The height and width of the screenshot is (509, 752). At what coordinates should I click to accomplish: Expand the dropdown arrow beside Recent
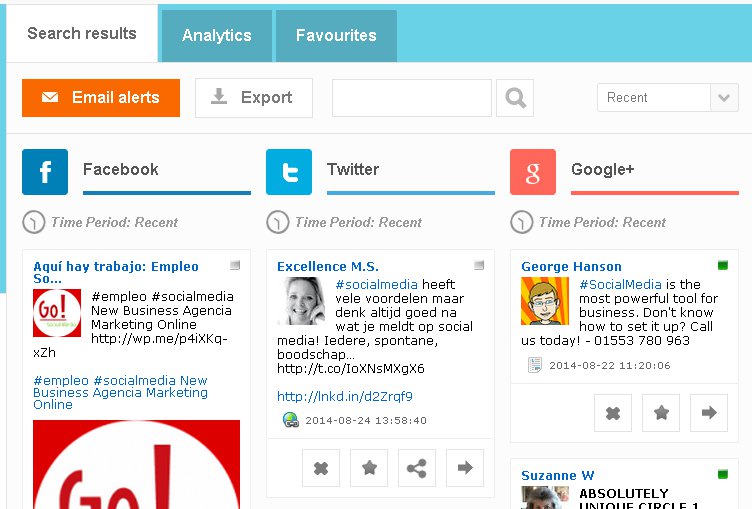[724, 98]
